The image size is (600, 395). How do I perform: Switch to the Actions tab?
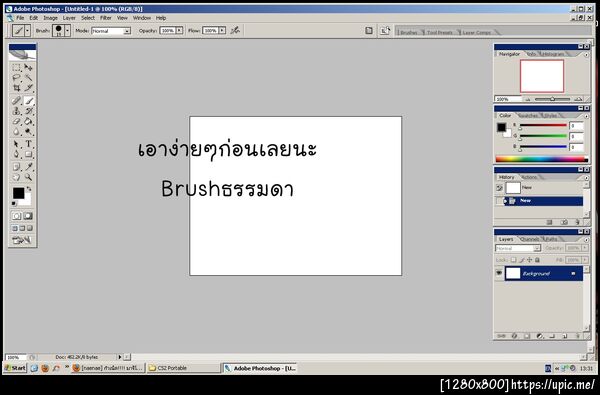coord(529,177)
